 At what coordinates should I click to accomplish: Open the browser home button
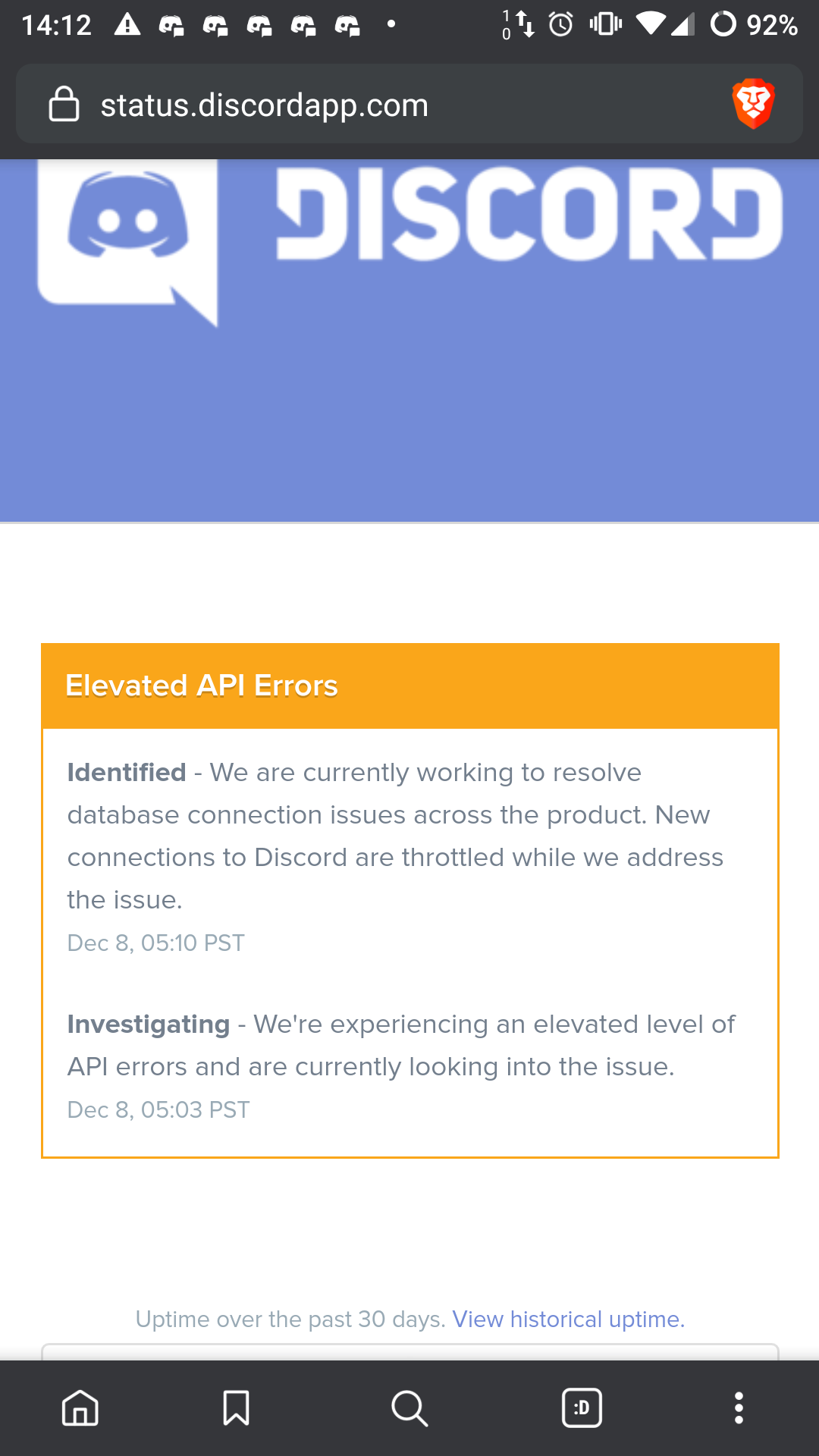click(x=80, y=1408)
